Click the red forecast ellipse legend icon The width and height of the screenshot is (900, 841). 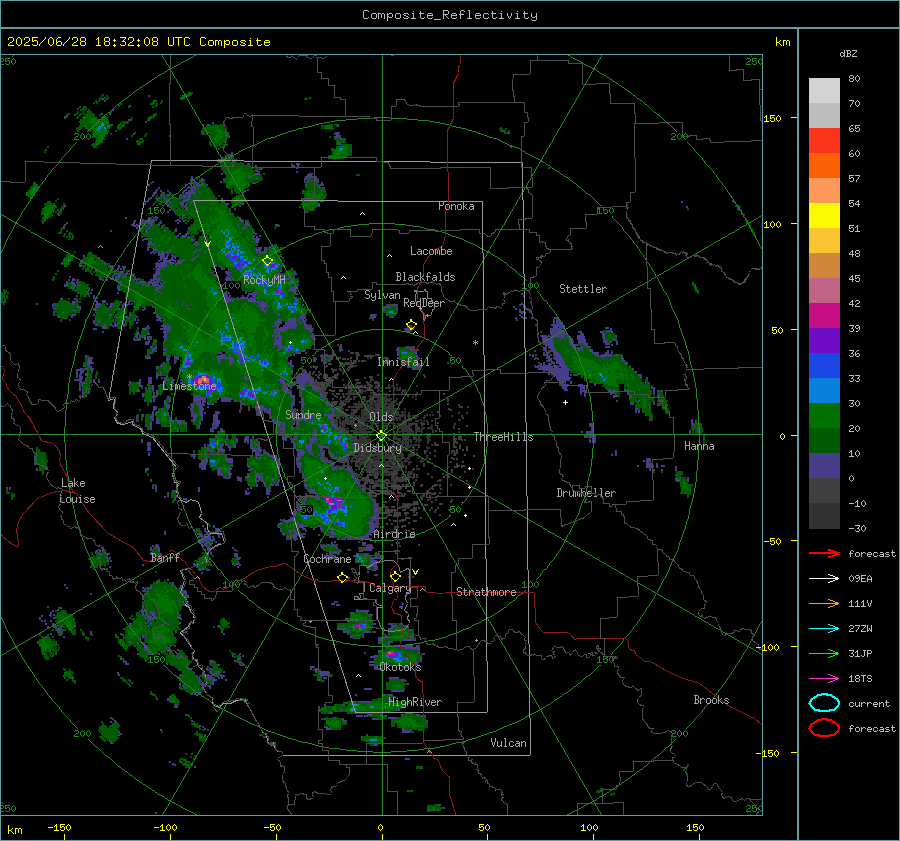[824, 728]
